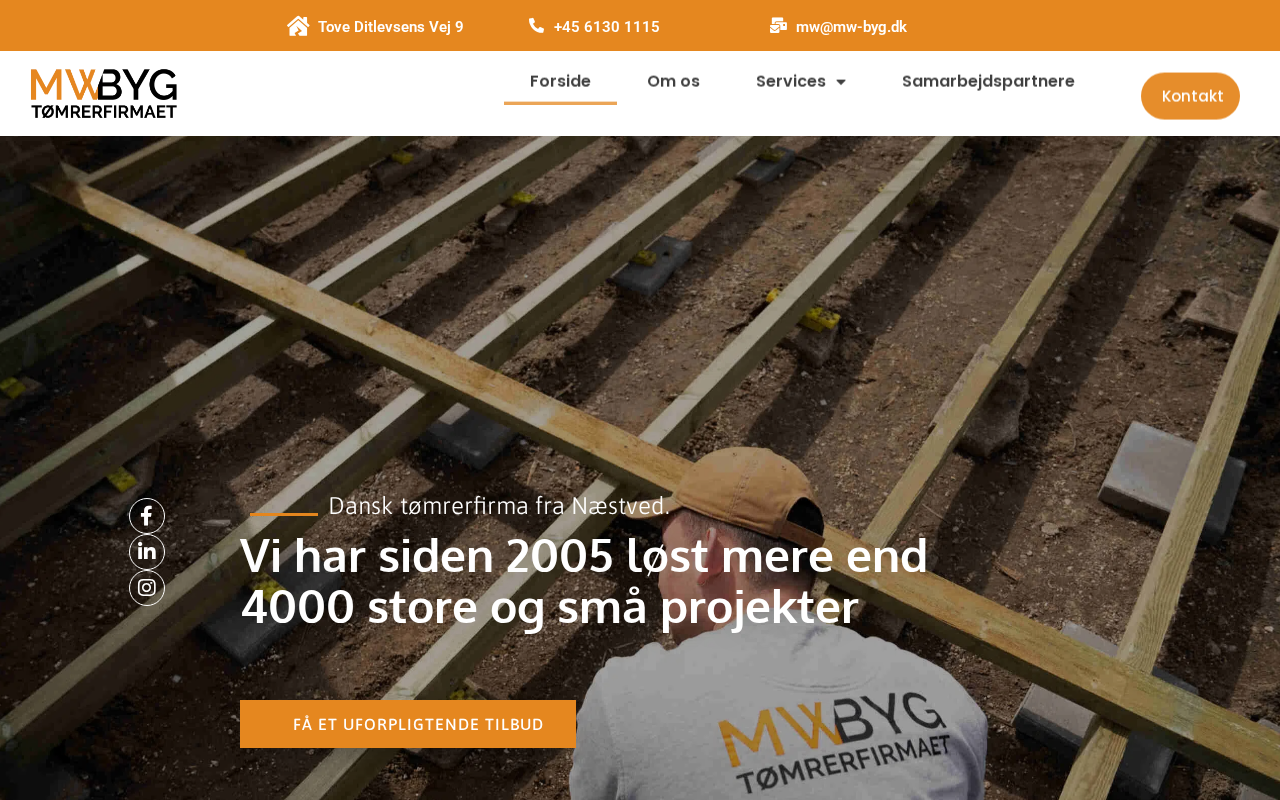
Task: Open the Tove Ditlevsens Vej 9 address
Action: click(390, 27)
